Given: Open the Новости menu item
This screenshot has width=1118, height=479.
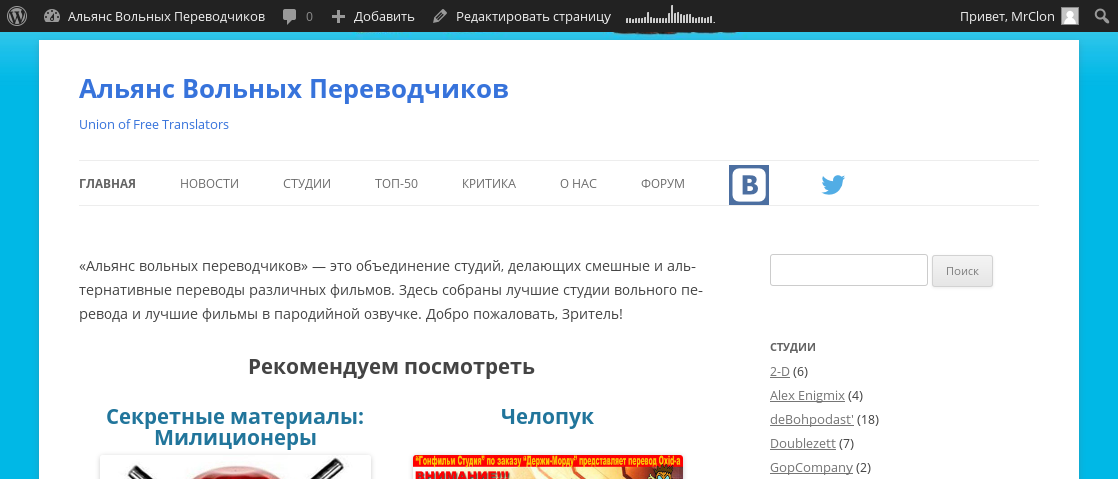Looking at the screenshot, I should coord(209,184).
